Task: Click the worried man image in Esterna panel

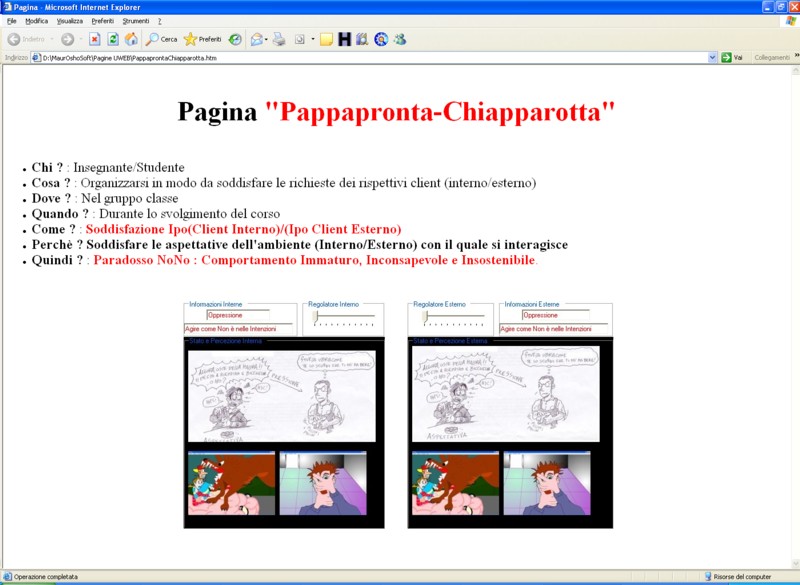Action: (547, 483)
